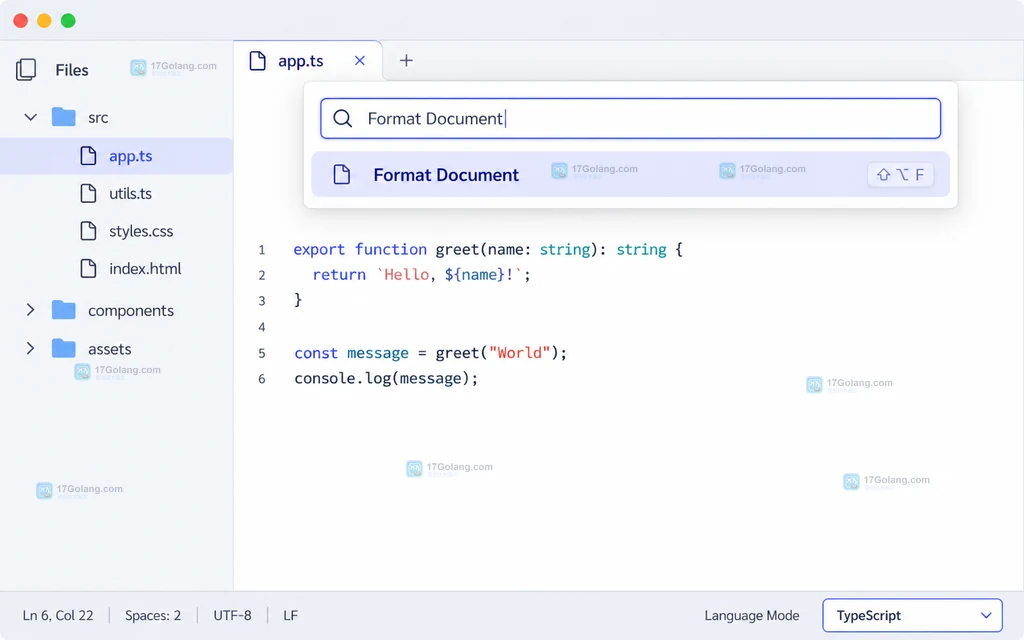
Task: Click the macOS green zoom window button
Action: 68,21
